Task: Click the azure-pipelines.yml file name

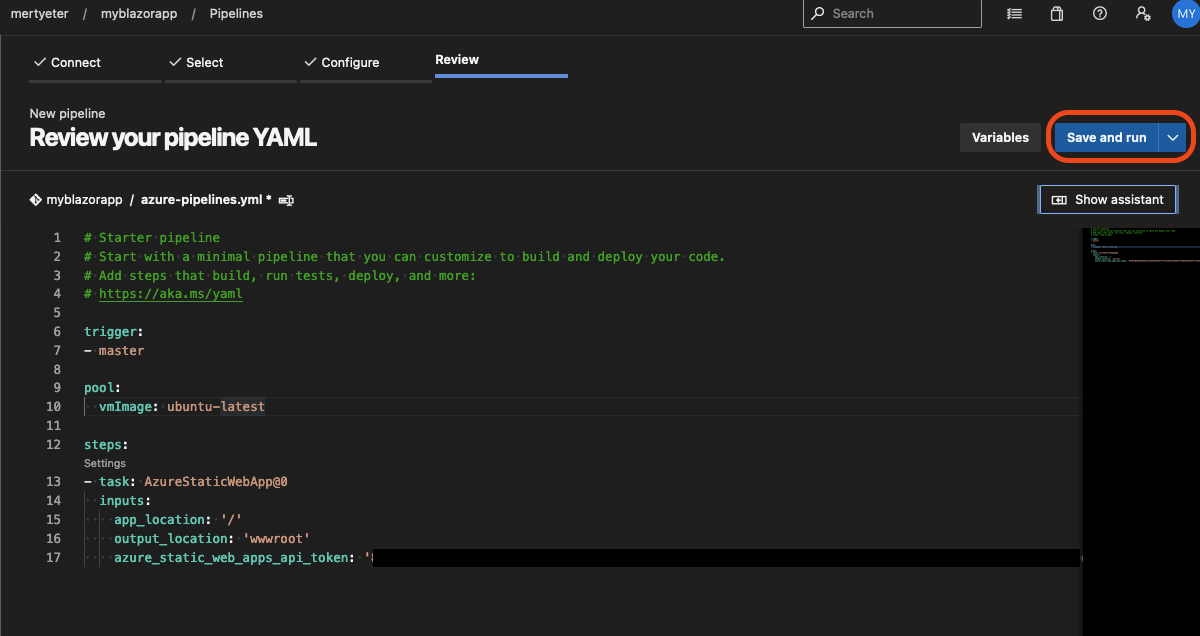Action: coord(203,200)
